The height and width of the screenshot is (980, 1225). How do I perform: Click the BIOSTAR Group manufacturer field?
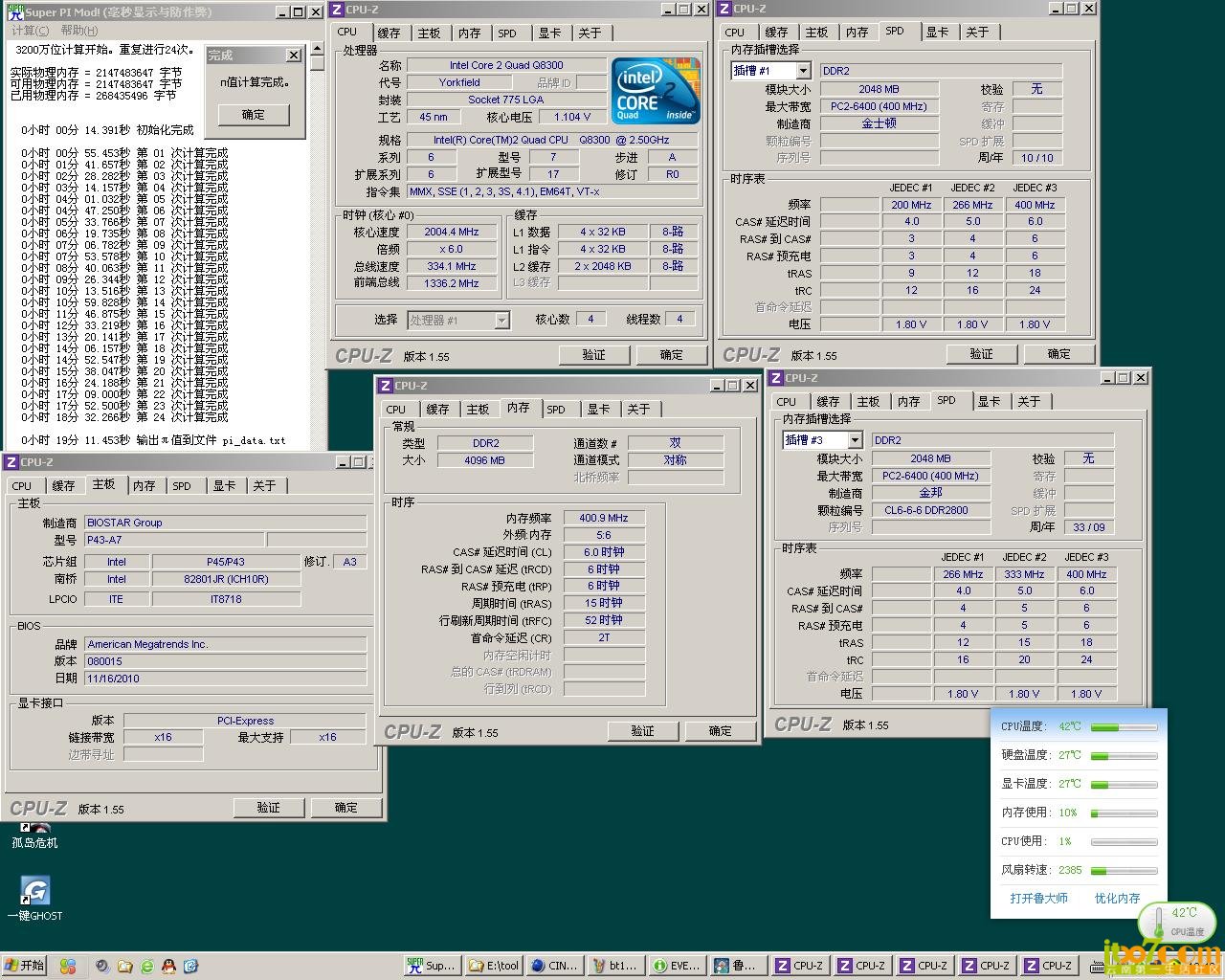[225, 523]
